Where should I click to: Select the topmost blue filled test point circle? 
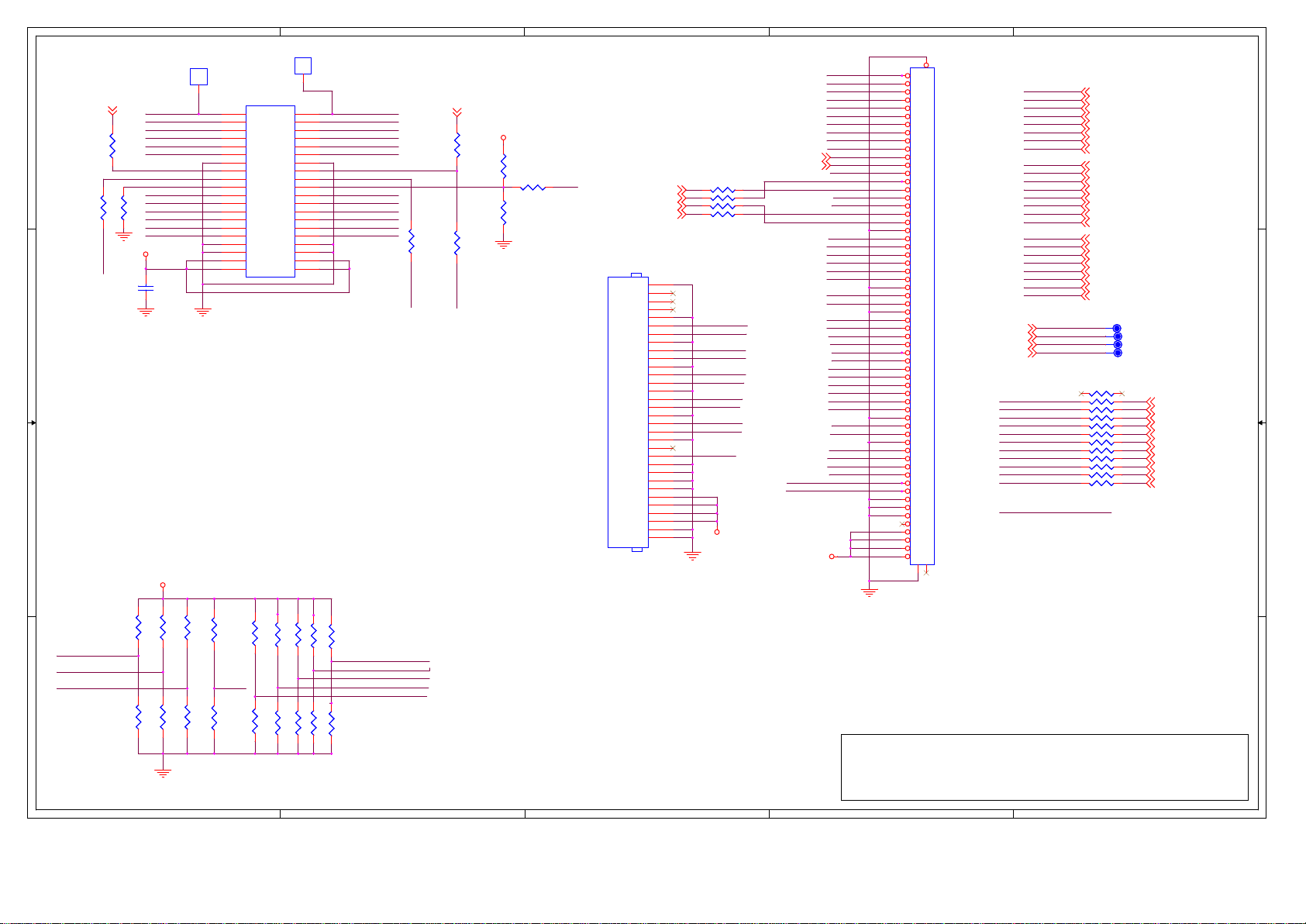tap(1117, 329)
